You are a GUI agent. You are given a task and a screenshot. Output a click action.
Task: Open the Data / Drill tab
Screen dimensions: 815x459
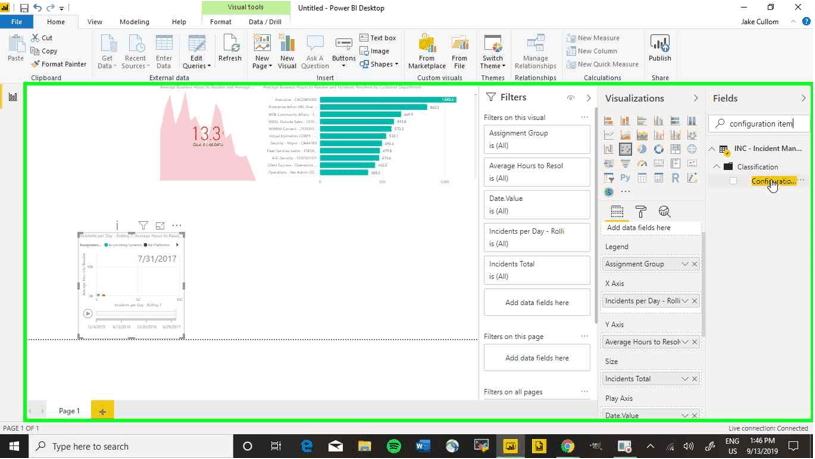[x=265, y=22]
